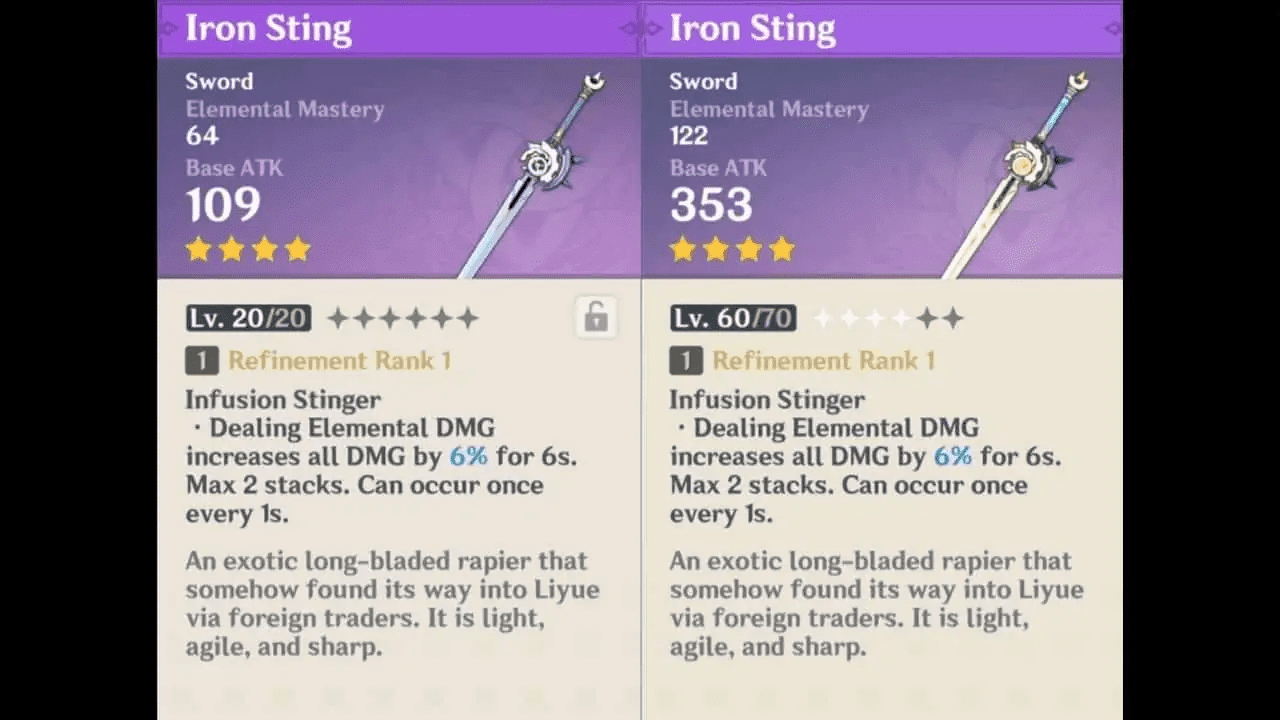Click the Base ATK value 109
Viewport: 1280px width, 720px height.
(223, 205)
